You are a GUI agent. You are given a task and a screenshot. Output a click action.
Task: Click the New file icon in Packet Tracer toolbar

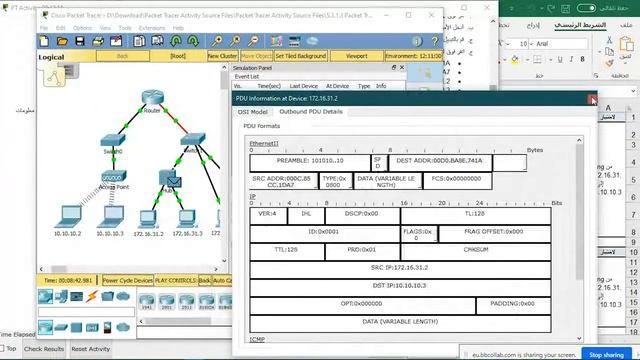pyautogui.click(x=44, y=41)
